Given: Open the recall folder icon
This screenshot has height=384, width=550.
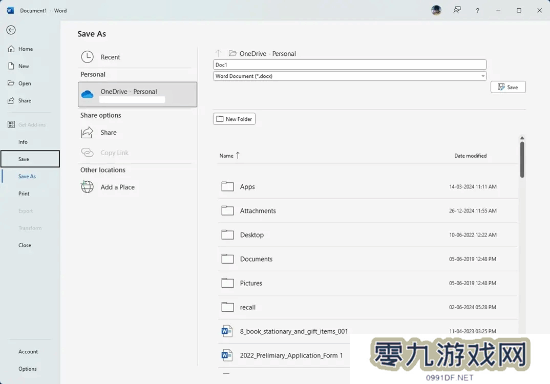Looking at the screenshot, I should [227, 307].
